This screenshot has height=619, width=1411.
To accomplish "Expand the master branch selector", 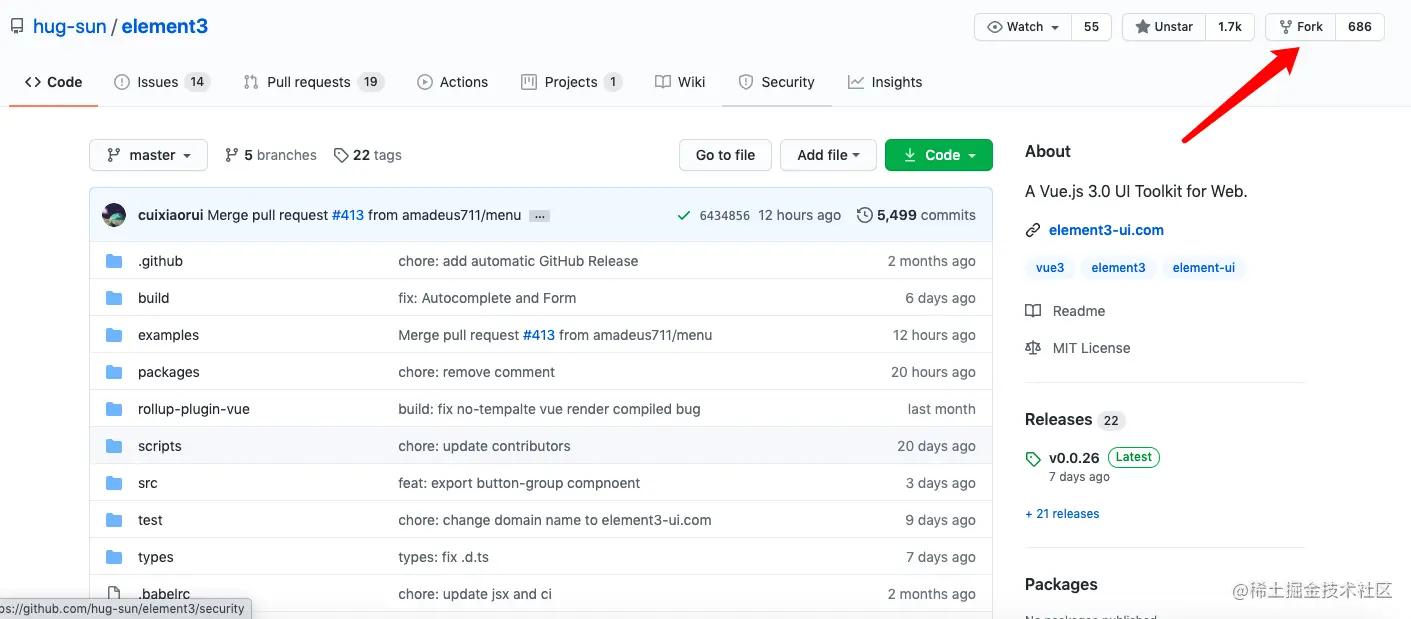I will (x=148, y=155).
